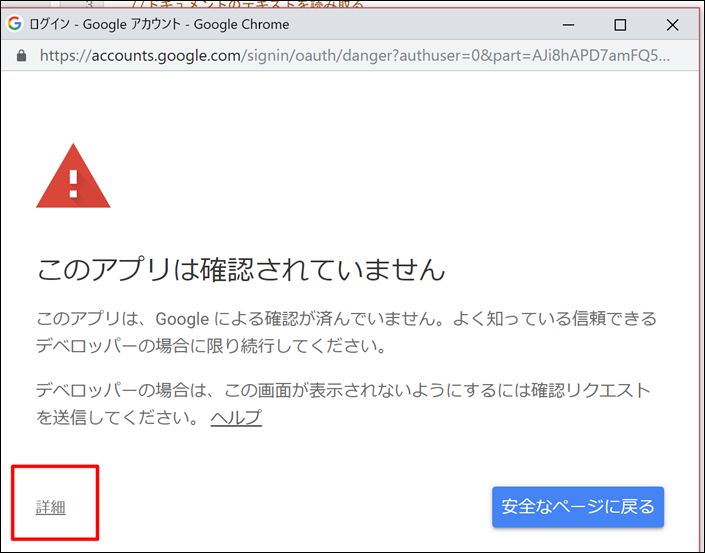The height and width of the screenshot is (553, 705).
Task: Open the ヘルプ link
Action: (236, 418)
